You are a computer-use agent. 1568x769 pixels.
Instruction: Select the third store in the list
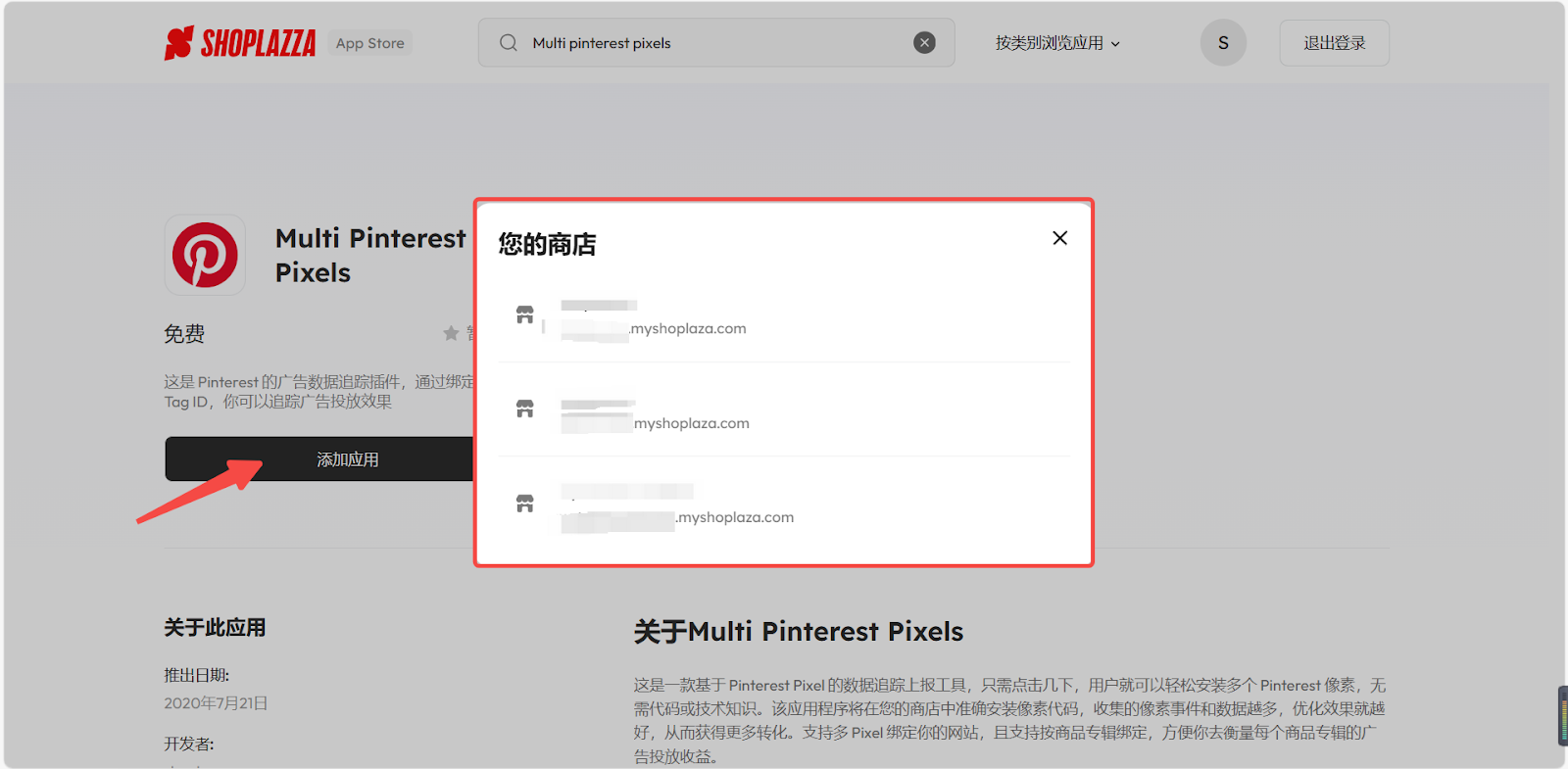(784, 505)
